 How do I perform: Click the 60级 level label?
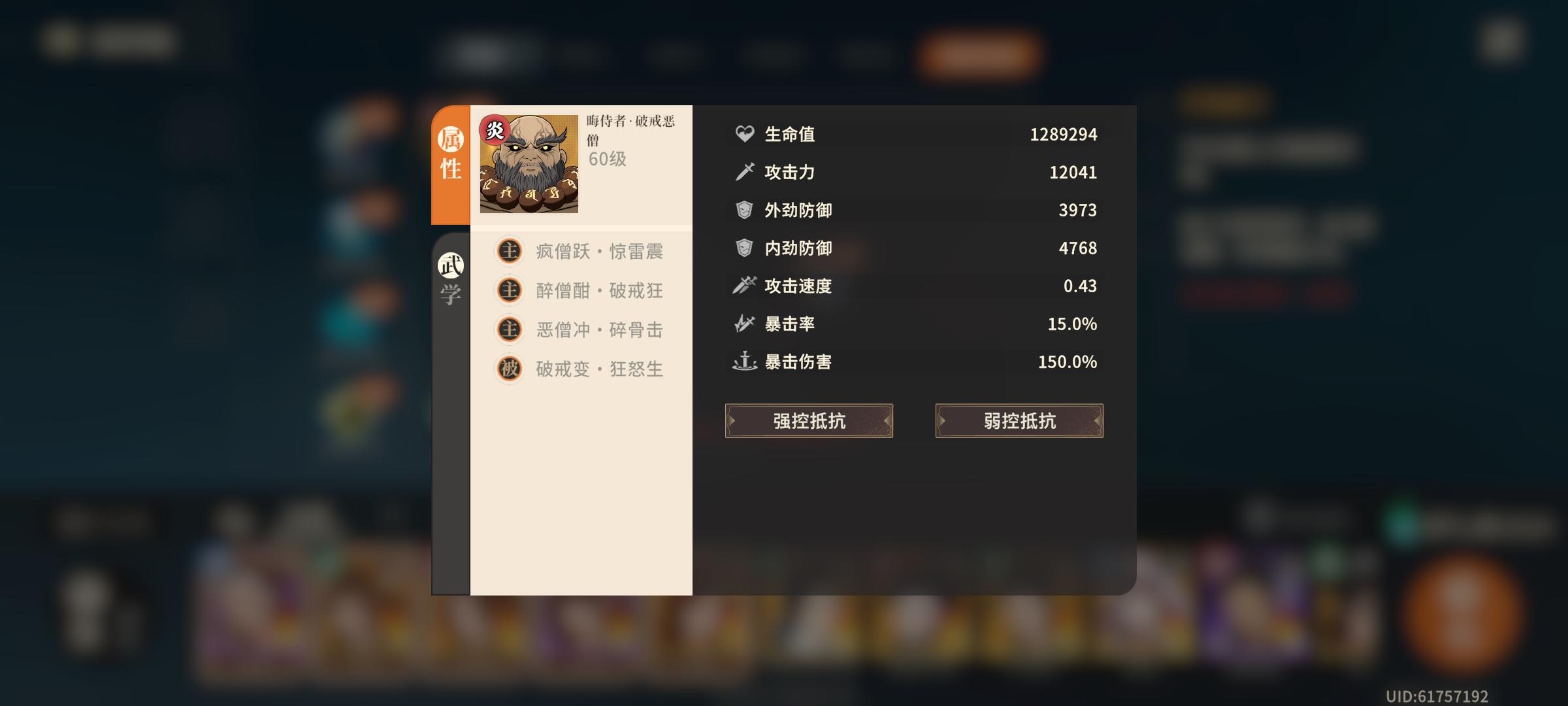(x=608, y=159)
